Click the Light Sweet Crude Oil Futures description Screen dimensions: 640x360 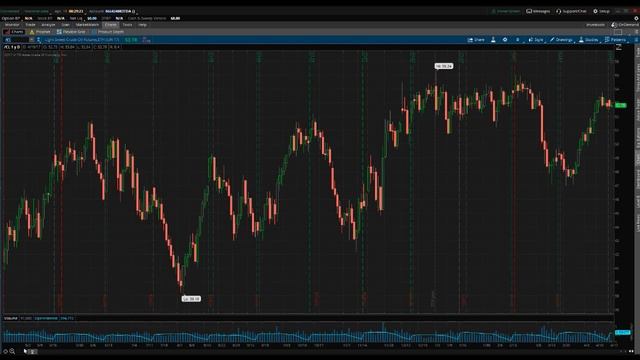82,40
